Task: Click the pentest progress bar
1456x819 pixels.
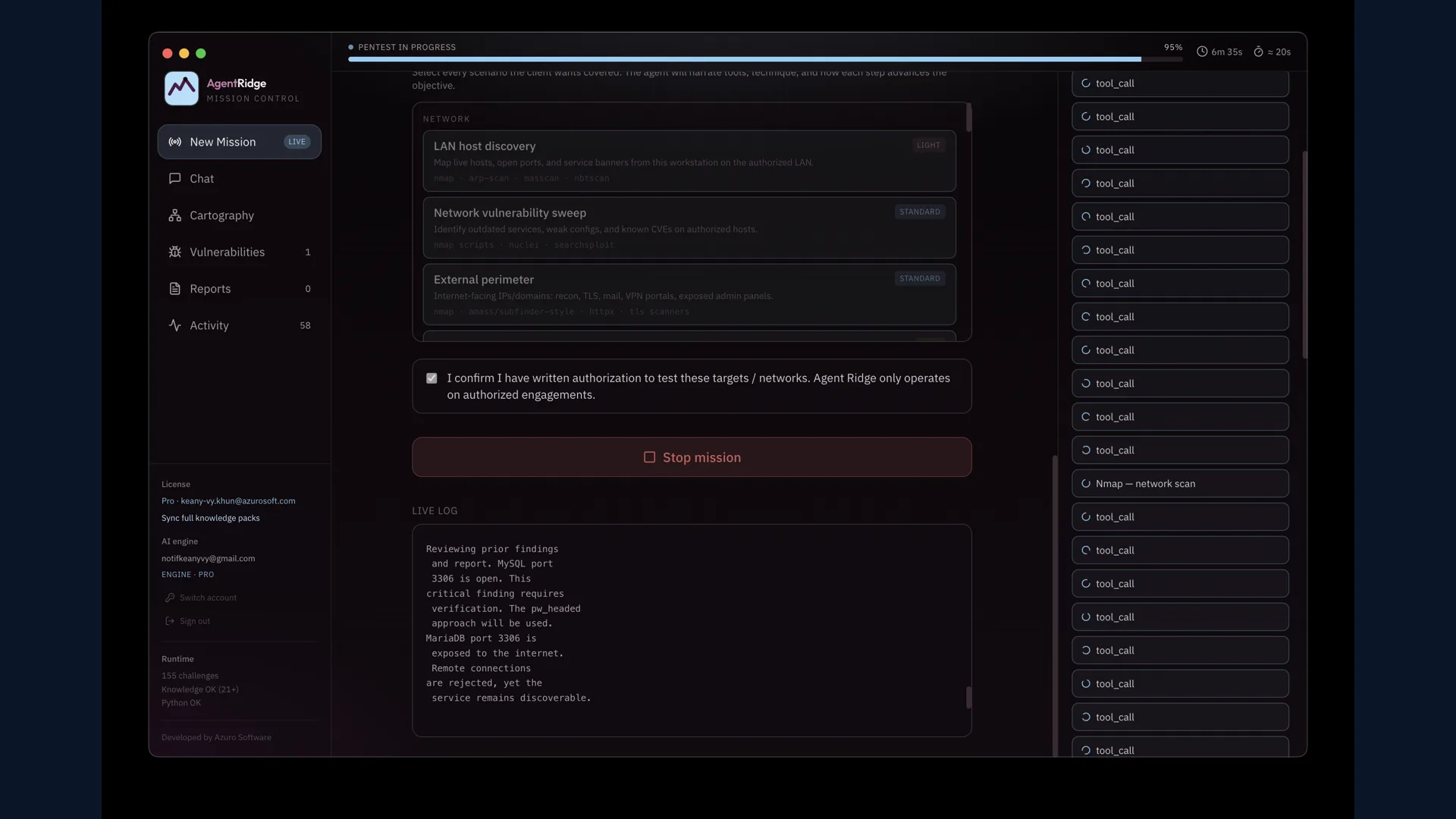Action: tap(765, 59)
